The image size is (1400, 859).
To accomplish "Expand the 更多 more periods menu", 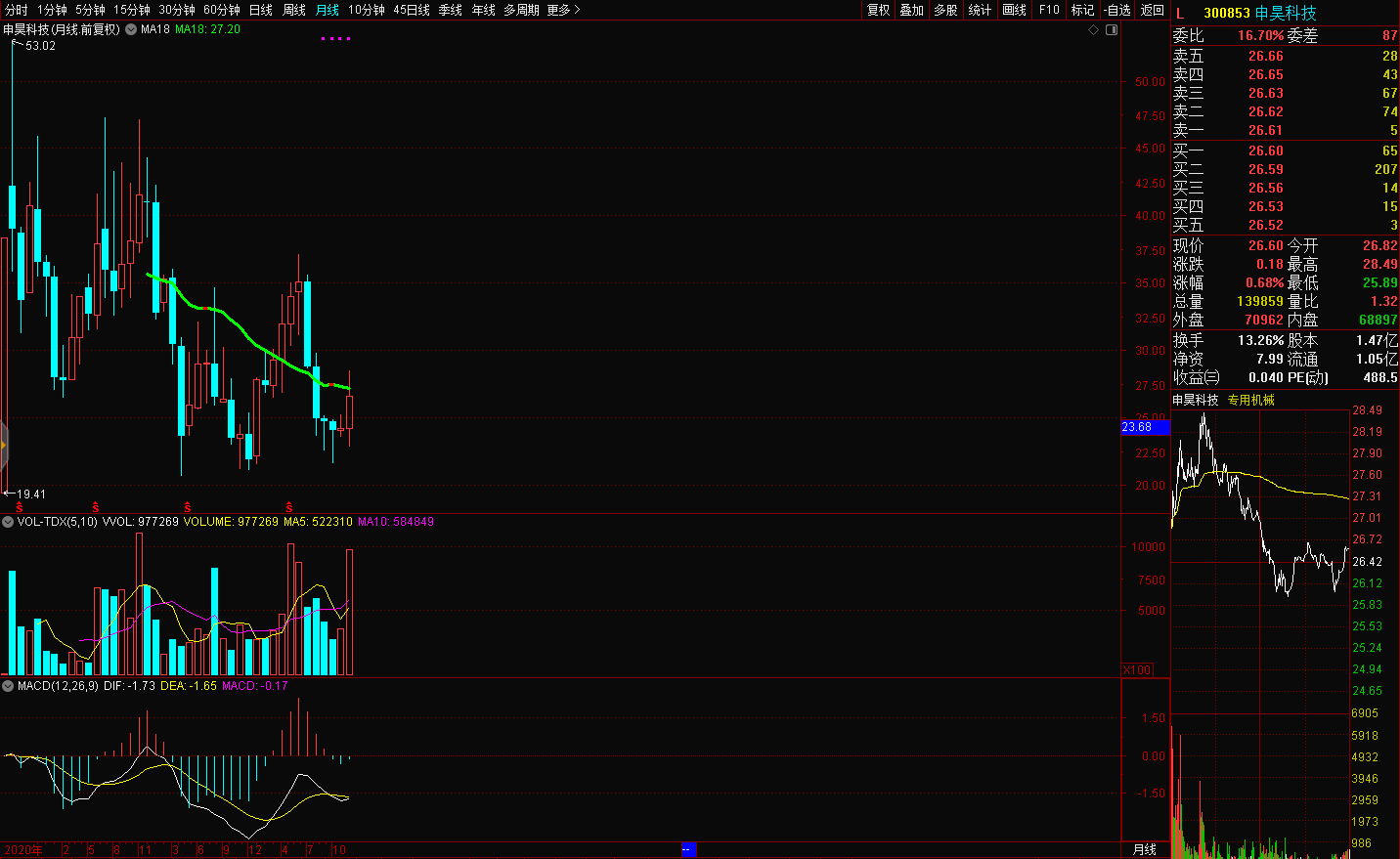I will click(x=563, y=10).
